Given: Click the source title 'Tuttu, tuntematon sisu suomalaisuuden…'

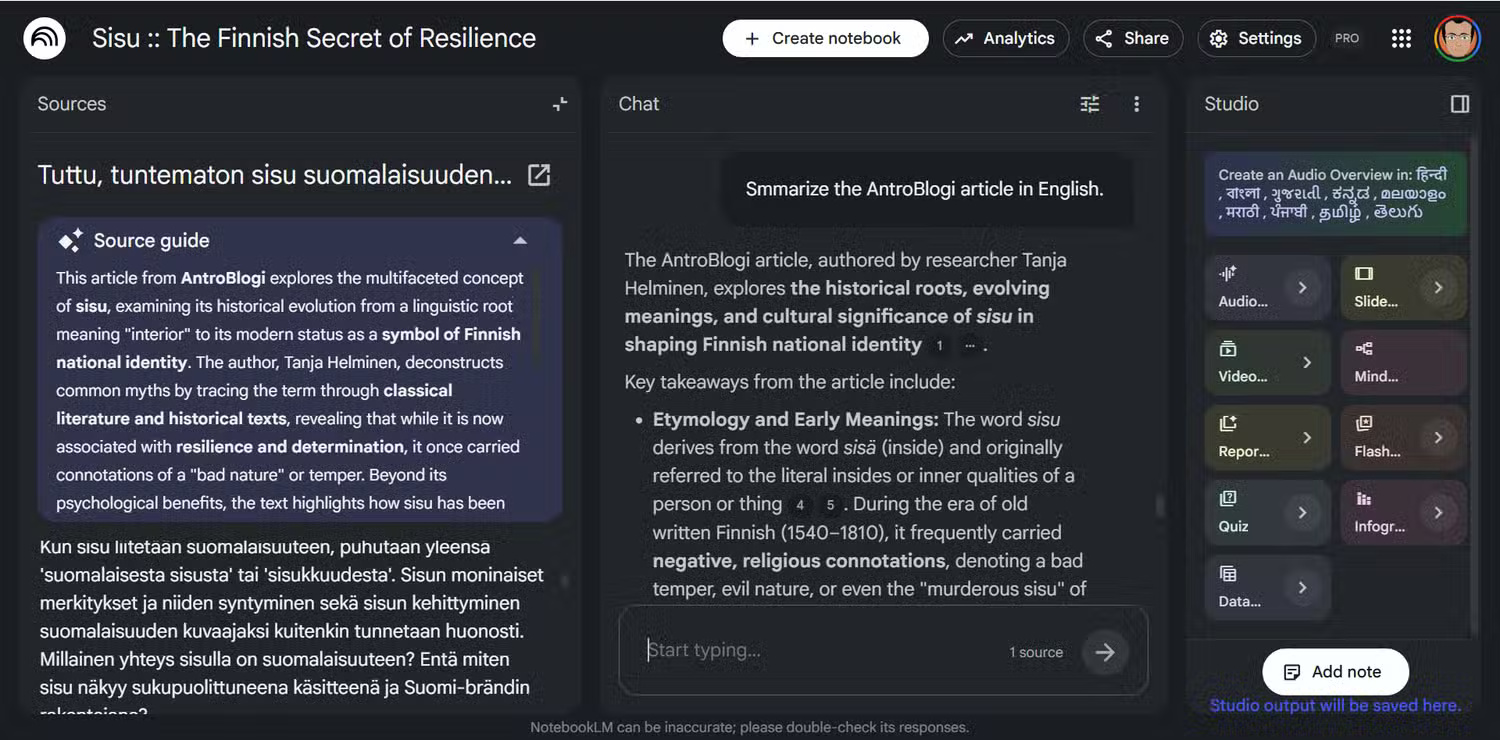Looking at the screenshot, I should coord(275,175).
